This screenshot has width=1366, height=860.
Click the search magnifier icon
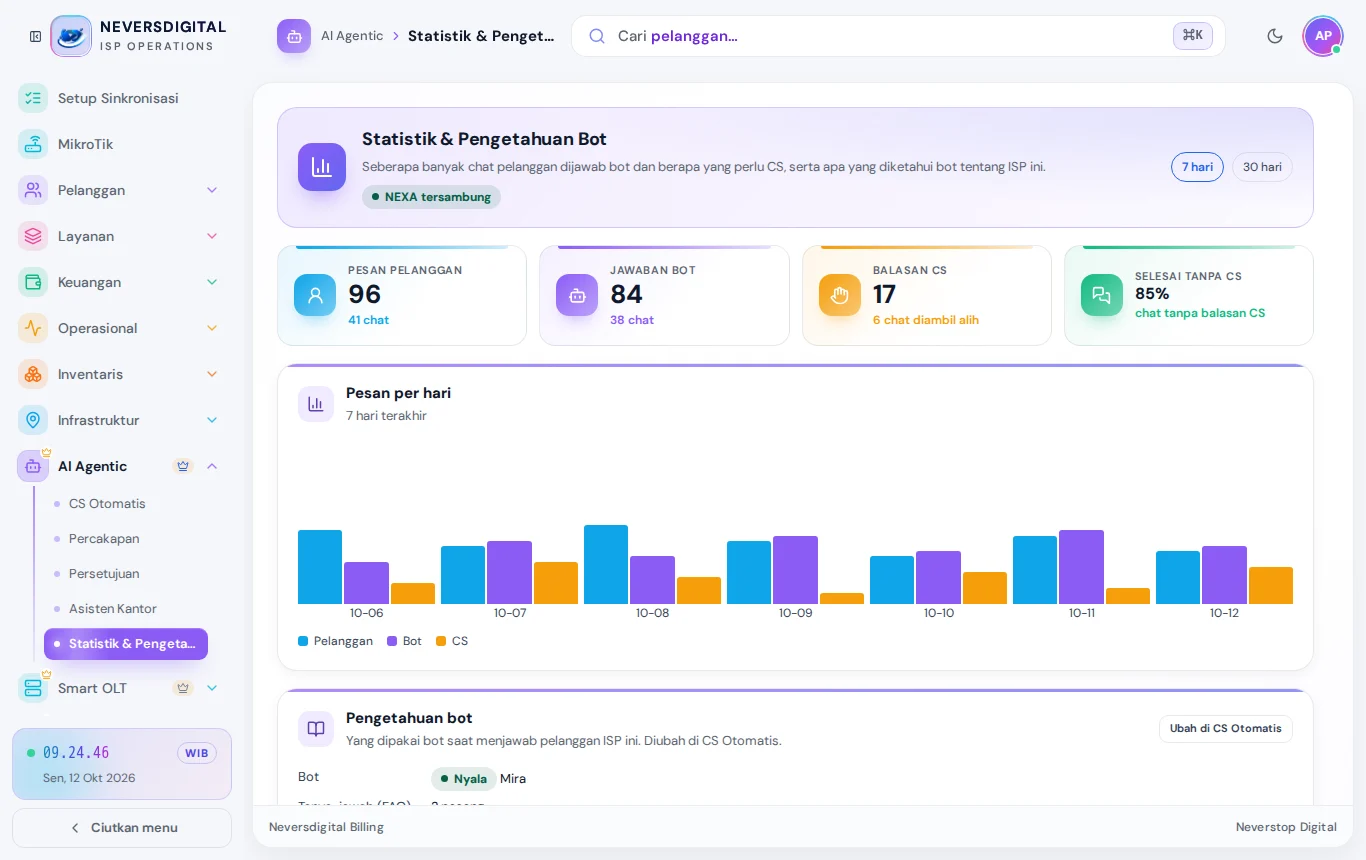pos(597,36)
